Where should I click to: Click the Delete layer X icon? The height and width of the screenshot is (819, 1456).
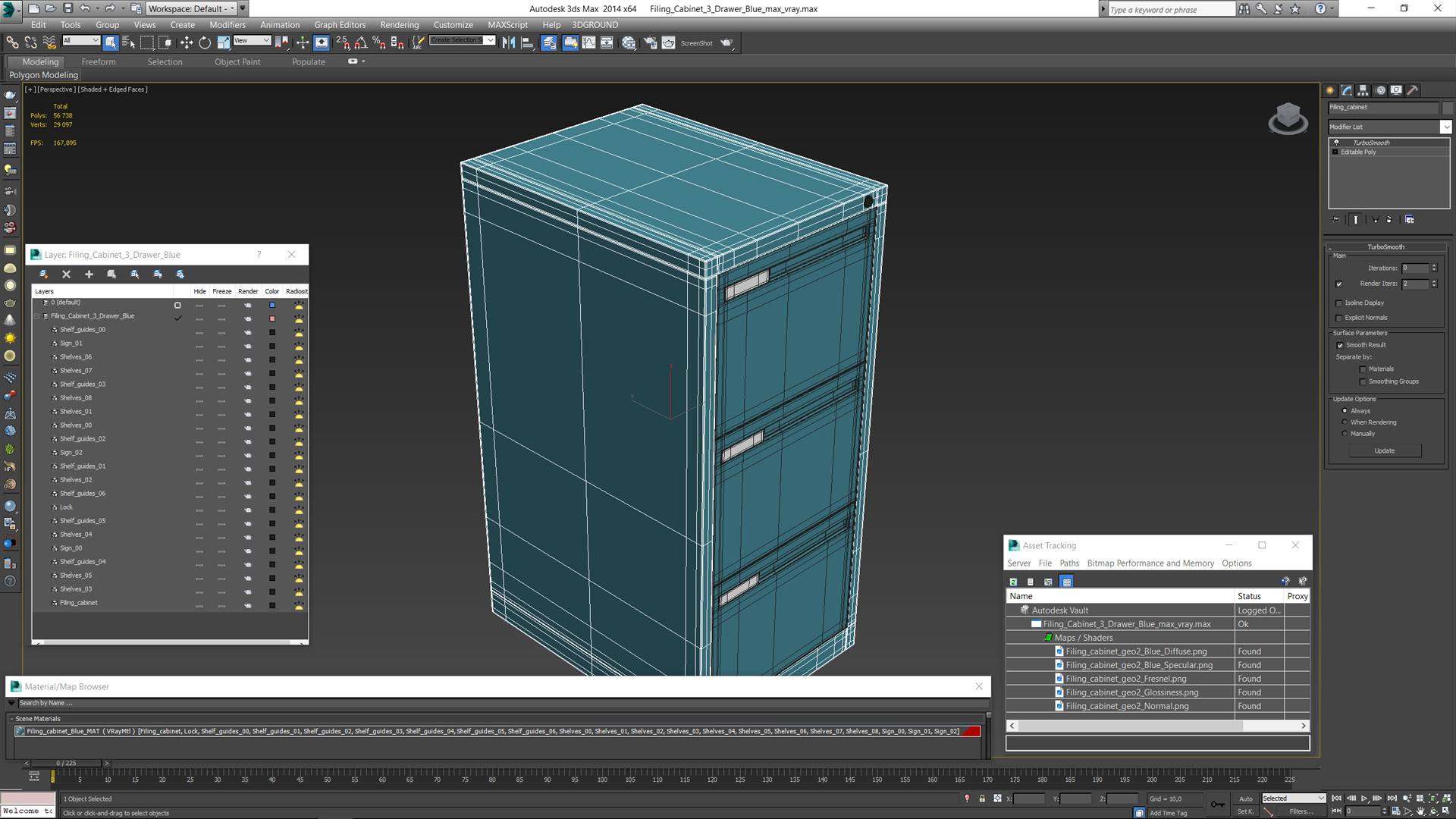tap(66, 275)
